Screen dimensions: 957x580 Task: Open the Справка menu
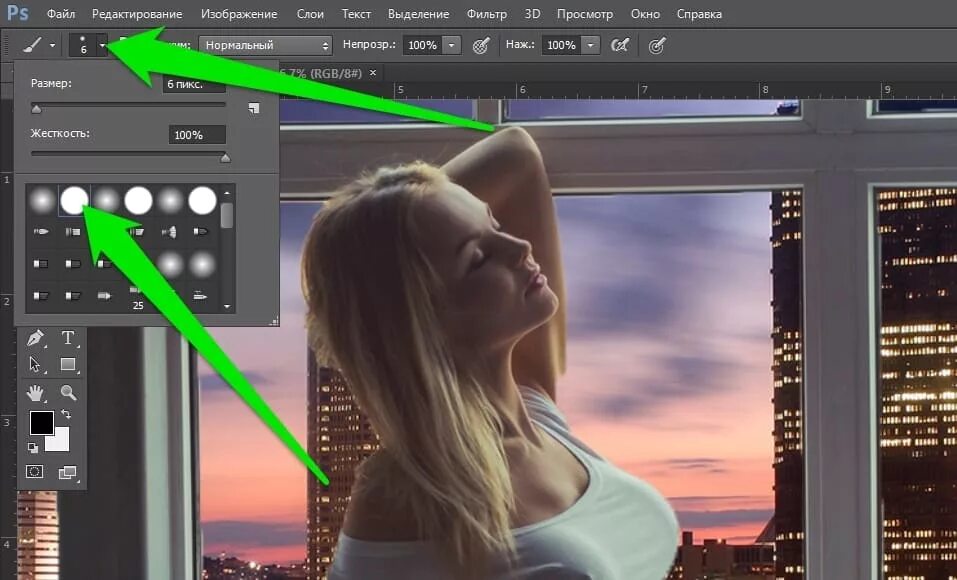tap(699, 13)
